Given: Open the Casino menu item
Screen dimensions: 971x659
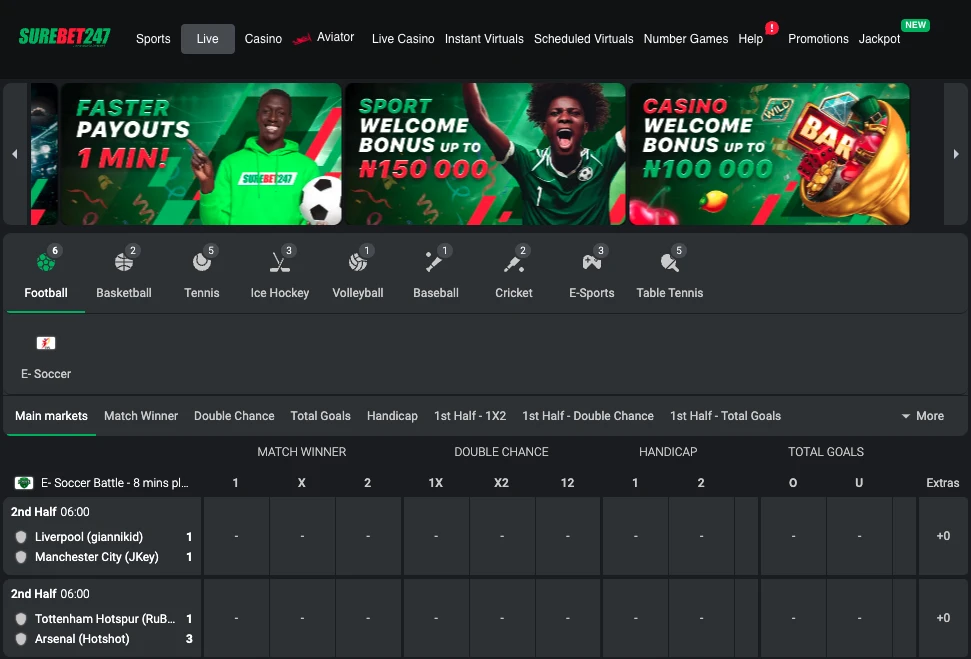Looking at the screenshot, I should [263, 39].
